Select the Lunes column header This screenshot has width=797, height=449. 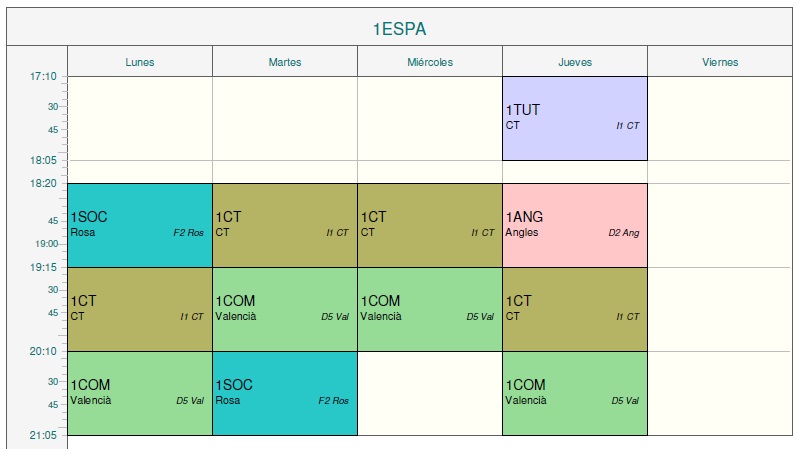pyautogui.click(x=140, y=62)
